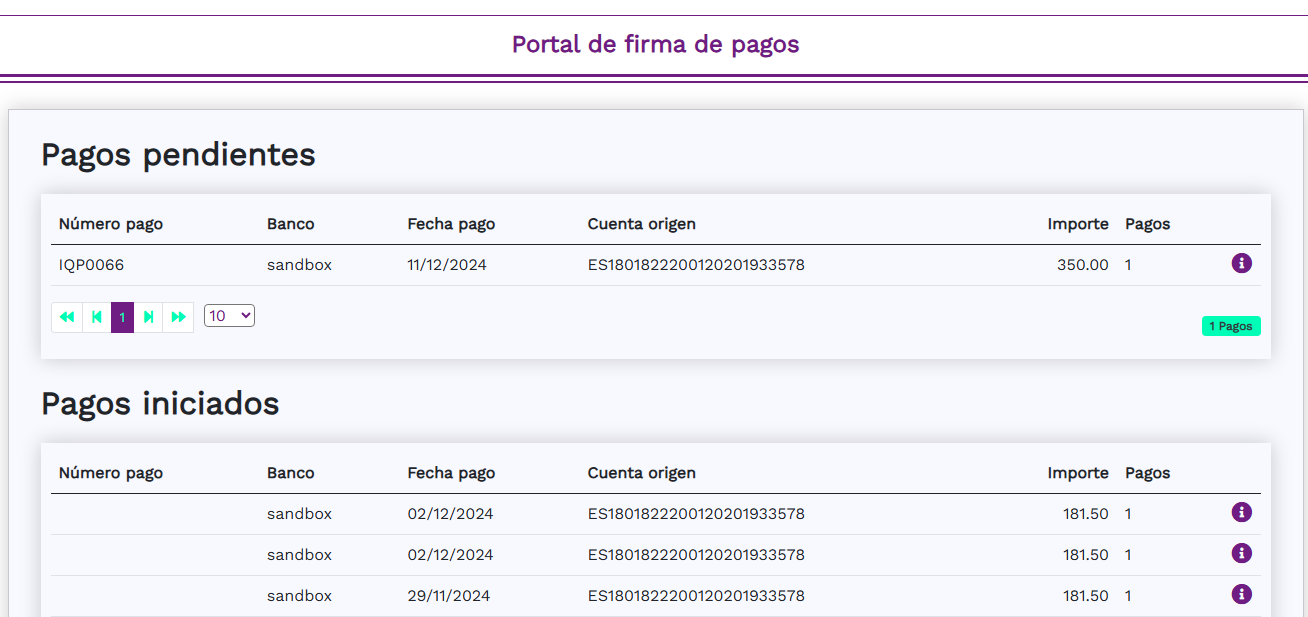Open info for pending payment IQP0066
The image size is (1308, 617).
pos(1241,264)
